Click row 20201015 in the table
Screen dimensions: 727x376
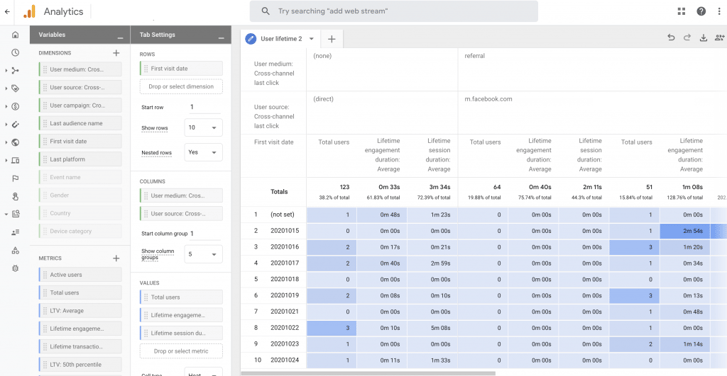tap(484, 231)
